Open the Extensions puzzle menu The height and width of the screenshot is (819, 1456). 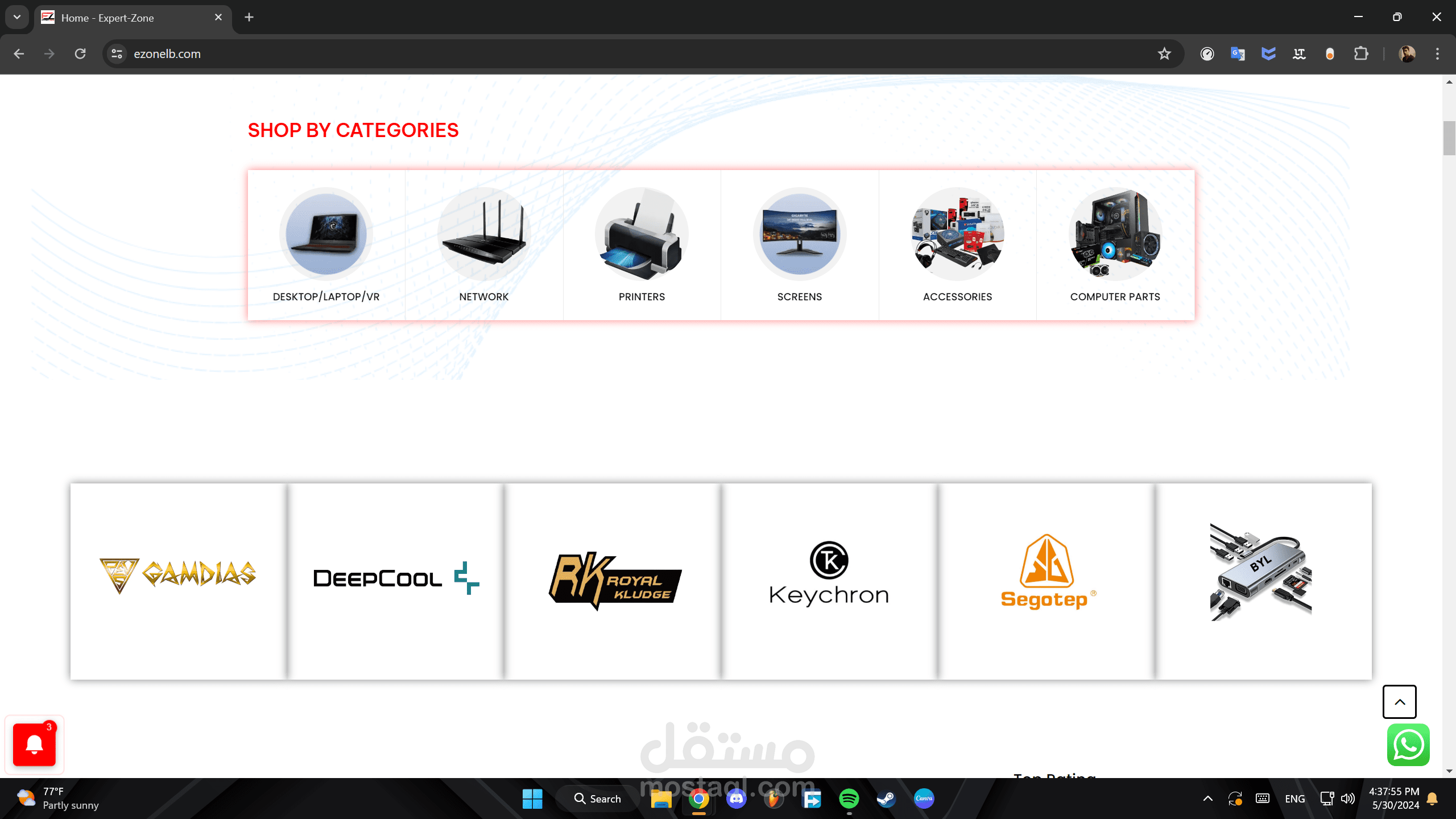(x=1361, y=54)
